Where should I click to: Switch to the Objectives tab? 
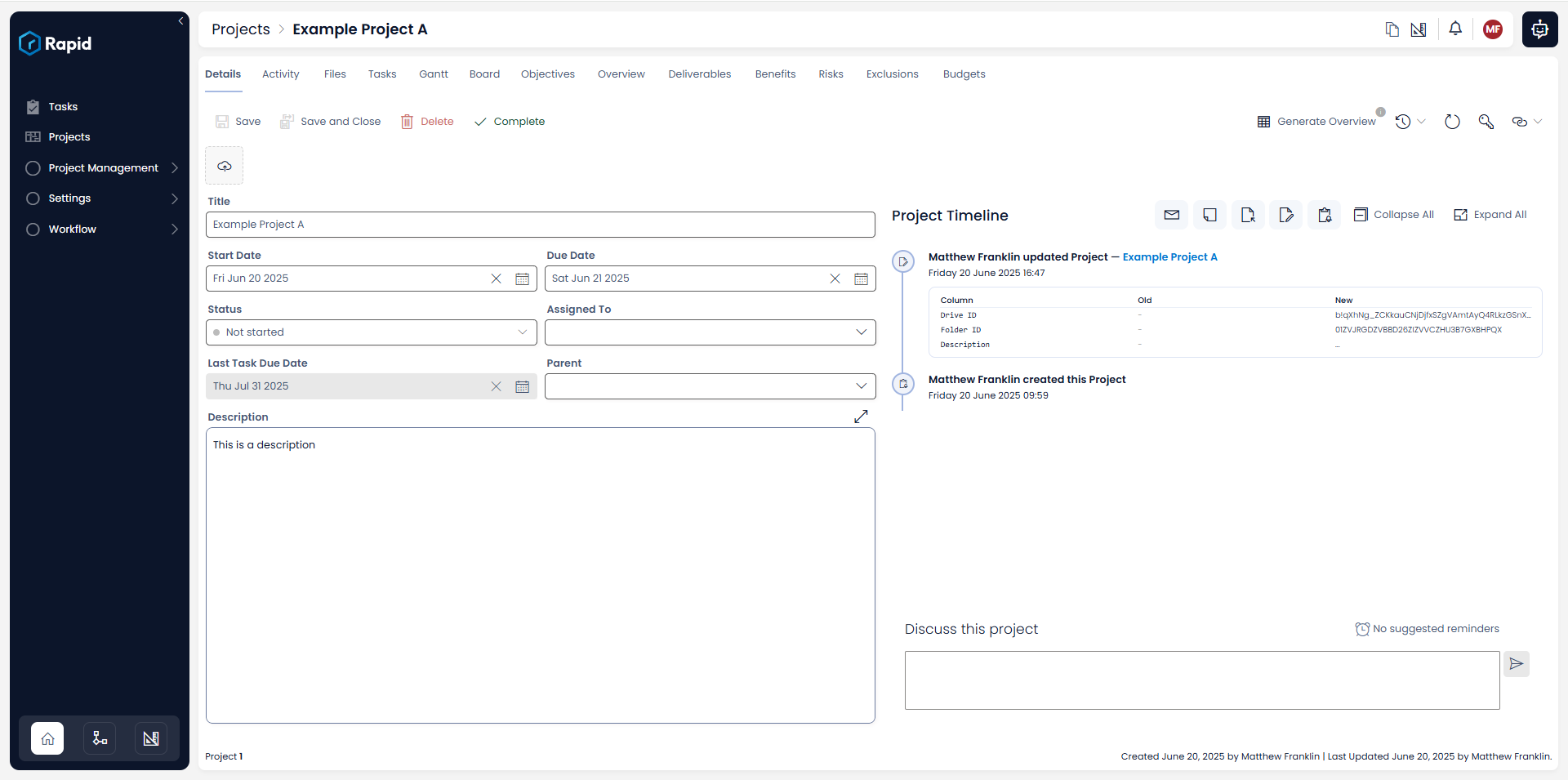548,74
